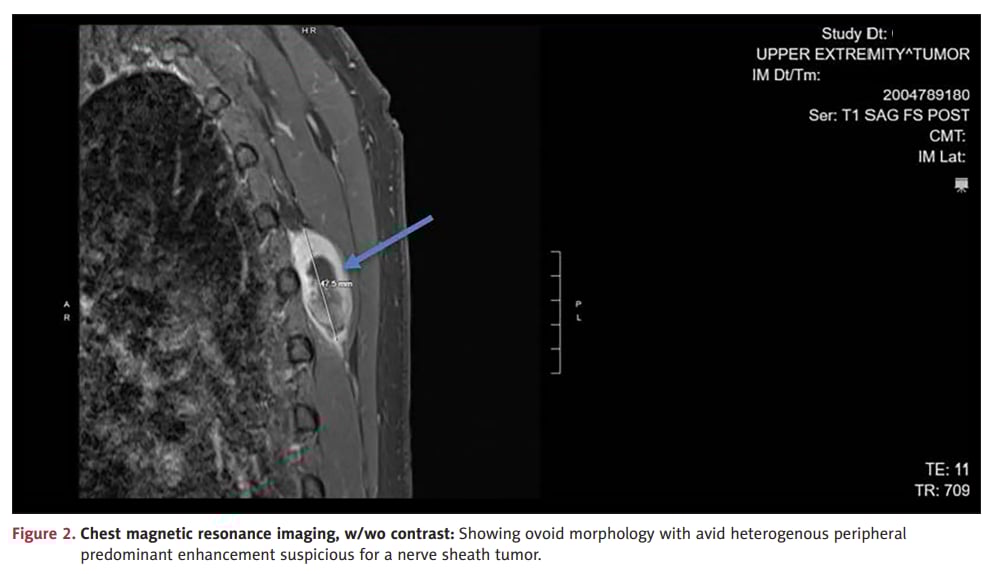The image size is (994, 574).
Task: Click the Figure 2. caption label
Action: tap(43, 534)
